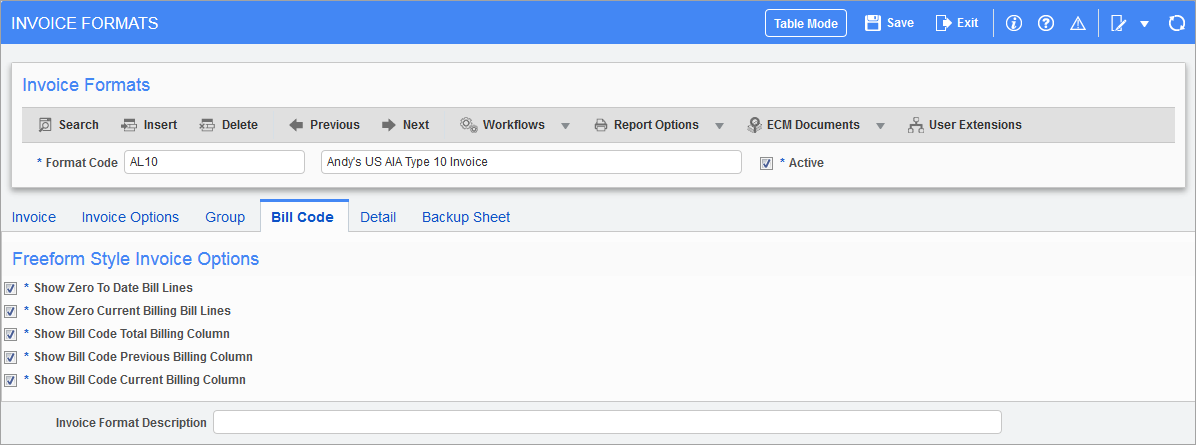Click the edit page pencil icon
This screenshot has height=445, width=1196.
point(1119,24)
